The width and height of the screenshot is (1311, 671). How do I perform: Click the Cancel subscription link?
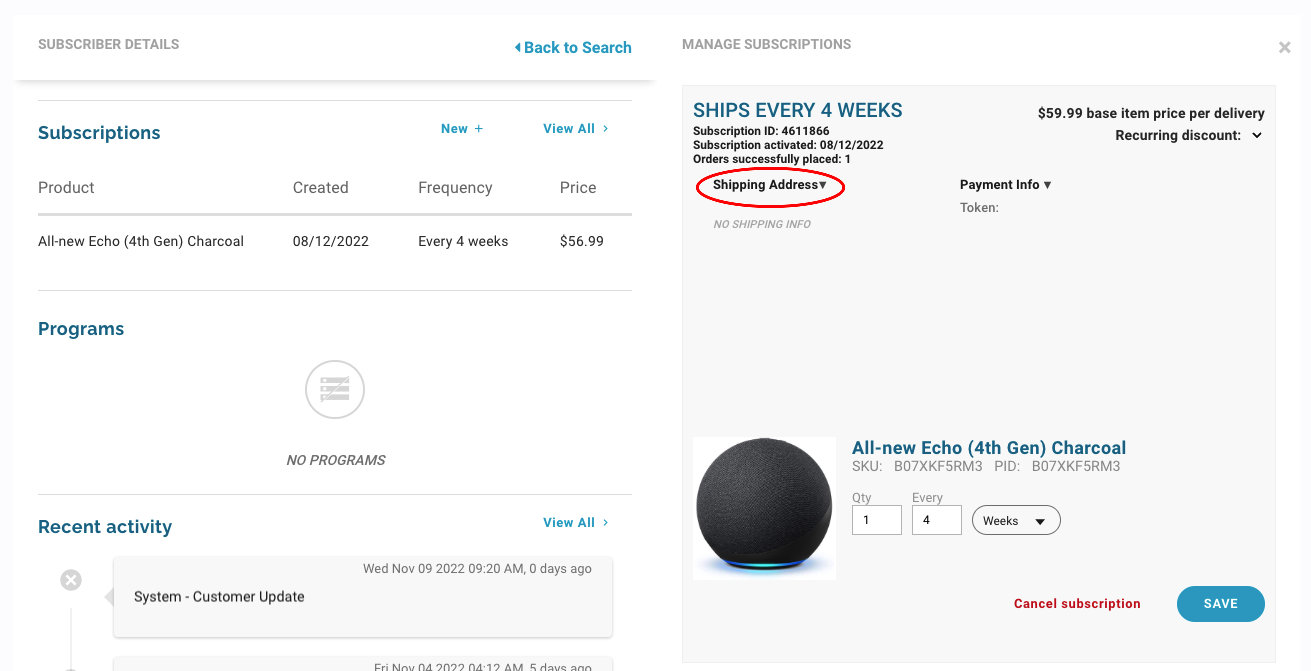[x=1077, y=604]
